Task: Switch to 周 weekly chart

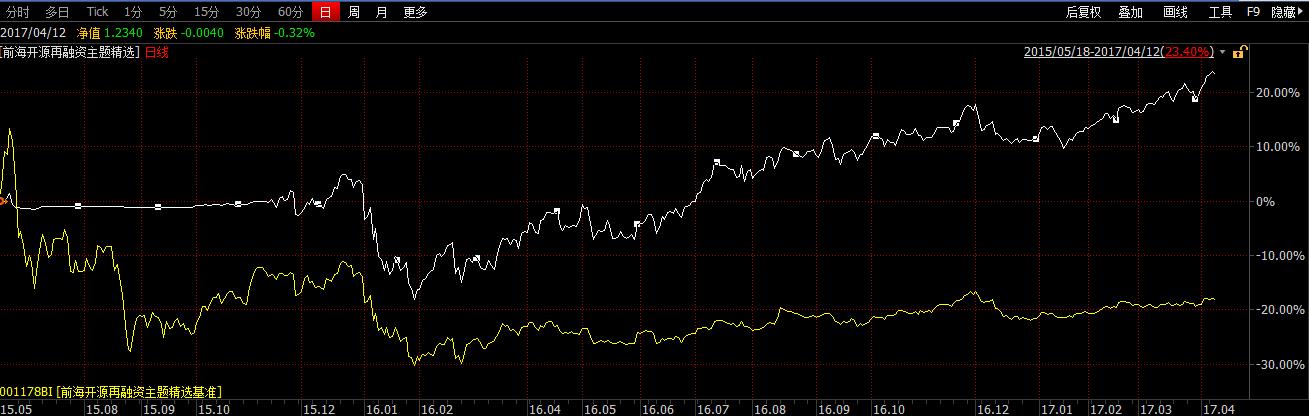Action: coord(354,12)
